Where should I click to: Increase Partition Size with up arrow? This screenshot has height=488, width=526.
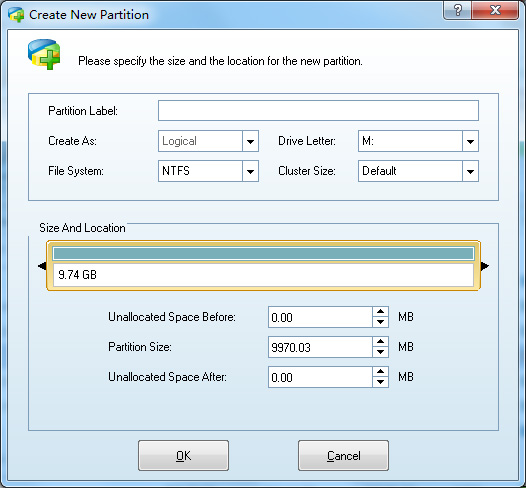pos(380,342)
